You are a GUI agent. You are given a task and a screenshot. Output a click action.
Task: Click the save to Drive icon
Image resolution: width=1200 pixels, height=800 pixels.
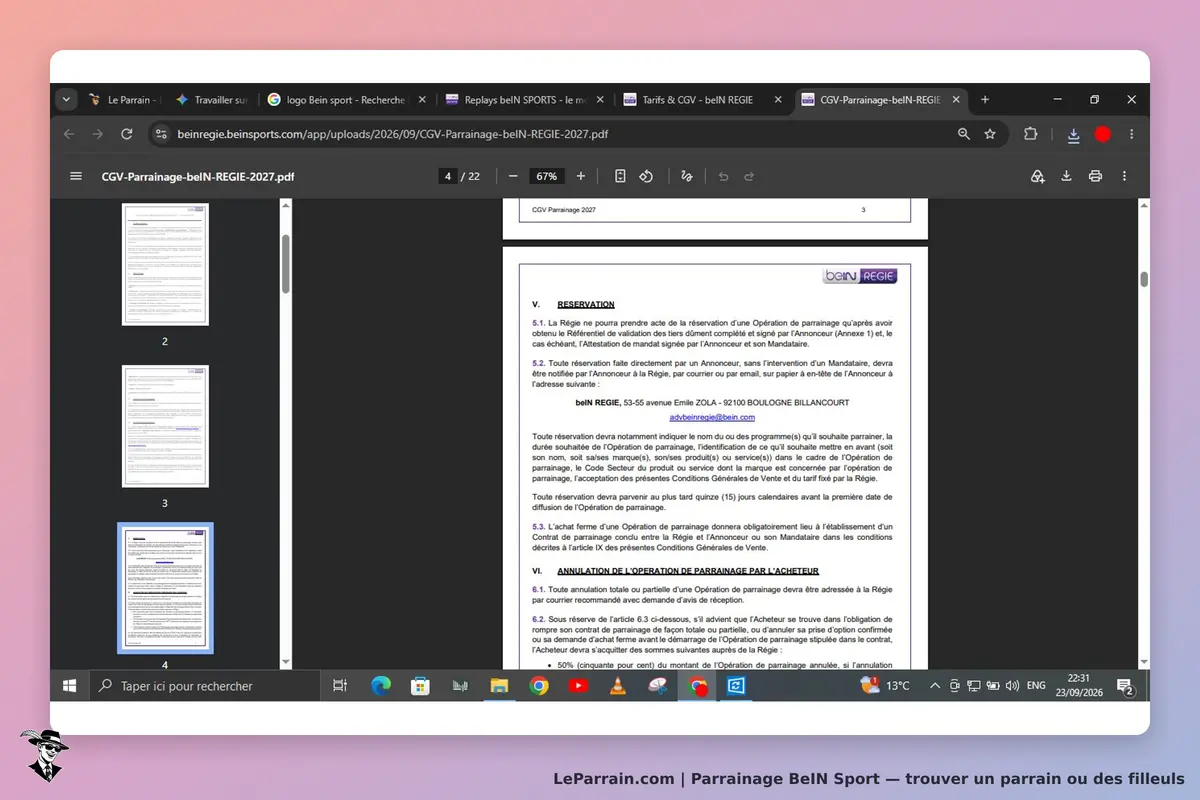pos(1038,176)
